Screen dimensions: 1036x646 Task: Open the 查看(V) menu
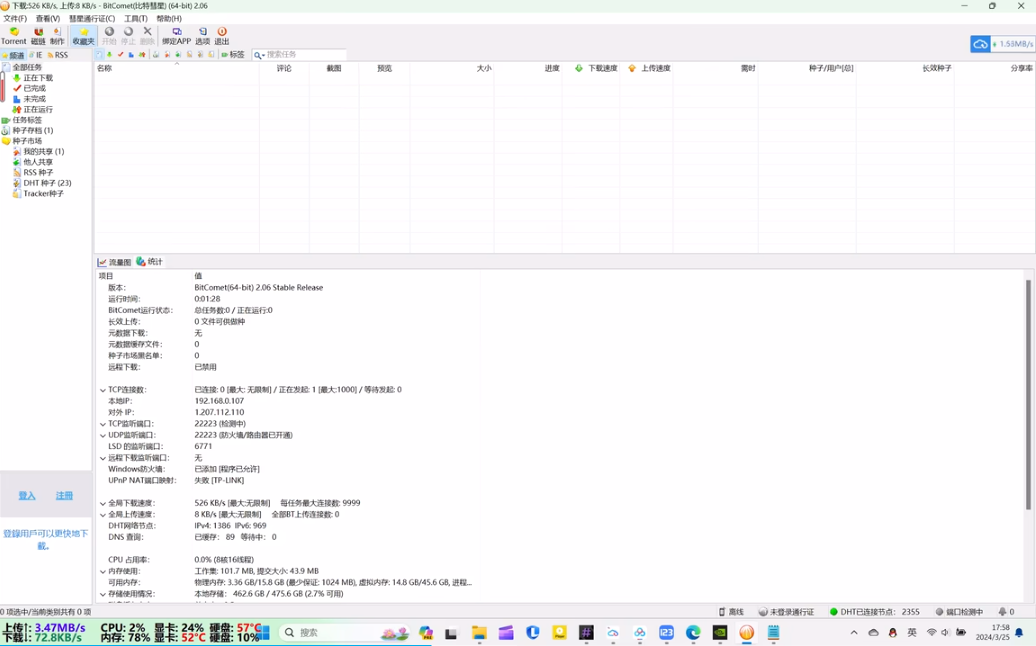click(x=48, y=18)
